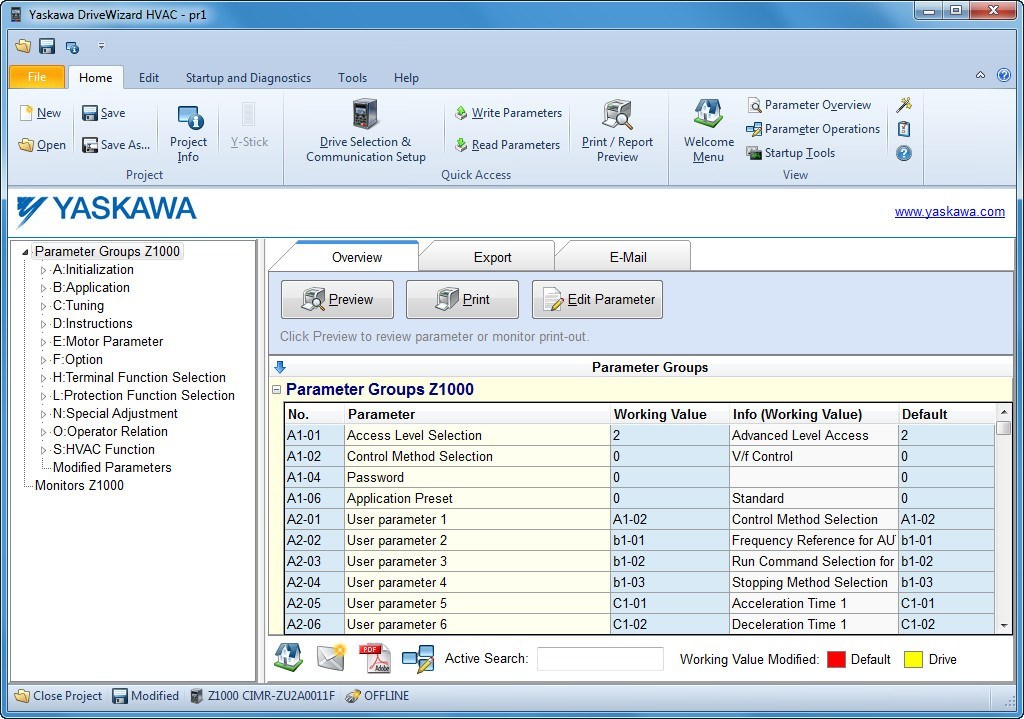The height and width of the screenshot is (719, 1024).
Task: Visit www.yaskawa.com link
Action: point(950,212)
